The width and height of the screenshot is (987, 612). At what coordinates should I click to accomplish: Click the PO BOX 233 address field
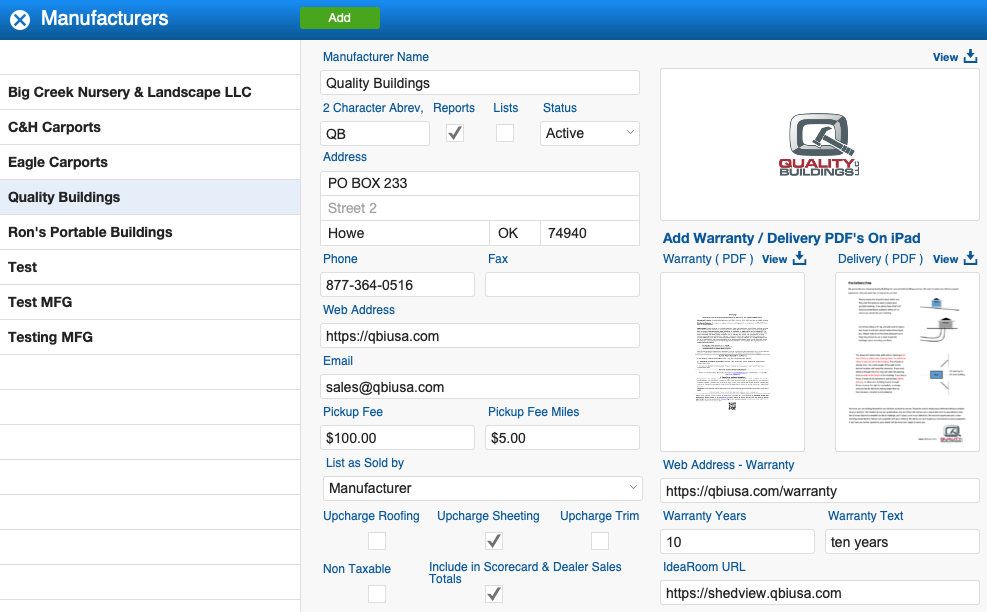click(x=480, y=183)
